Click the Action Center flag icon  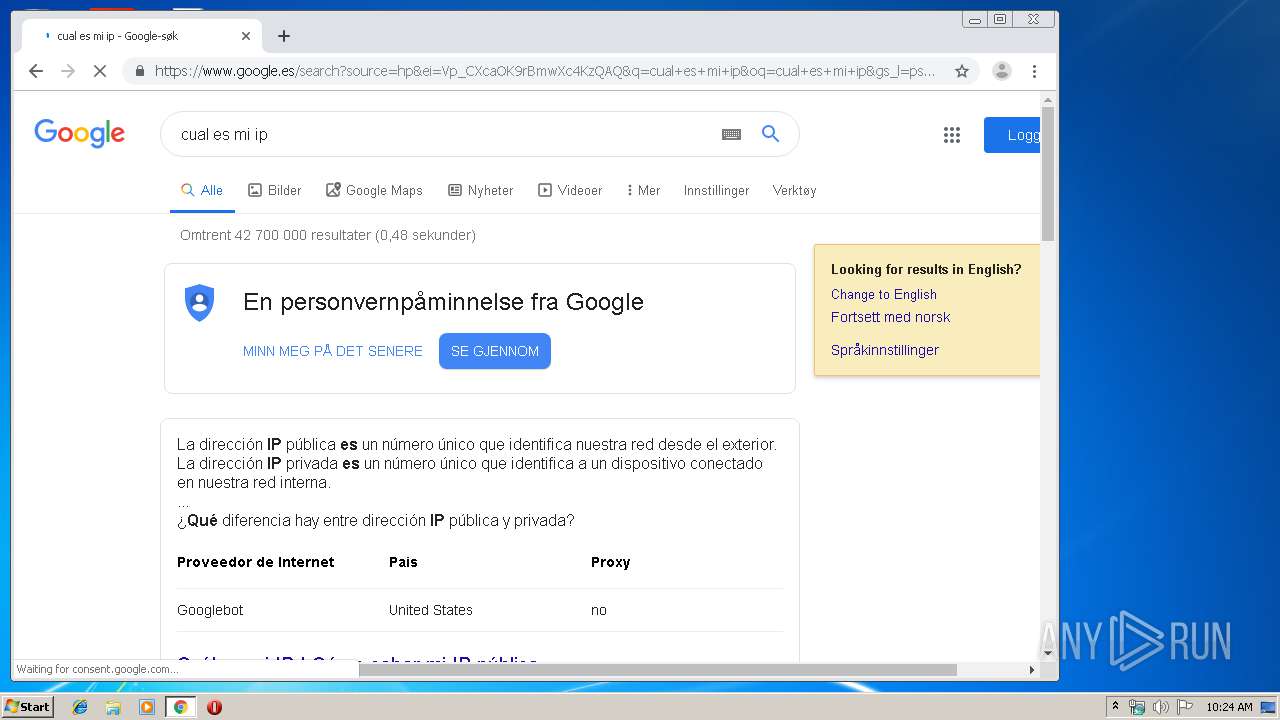click(1185, 707)
